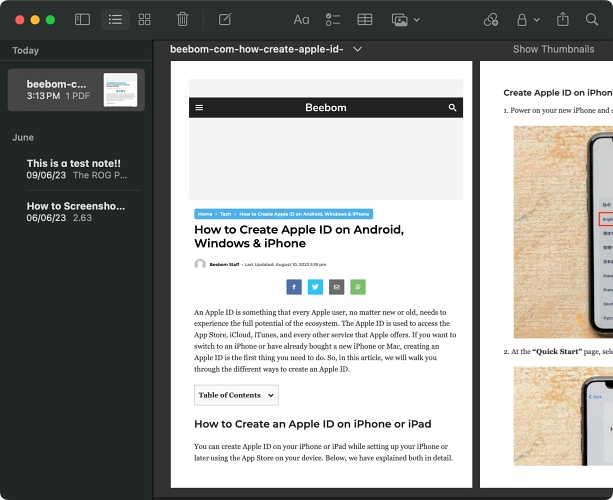
Task: Open the media attachment menu
Action: click(405, 20)
